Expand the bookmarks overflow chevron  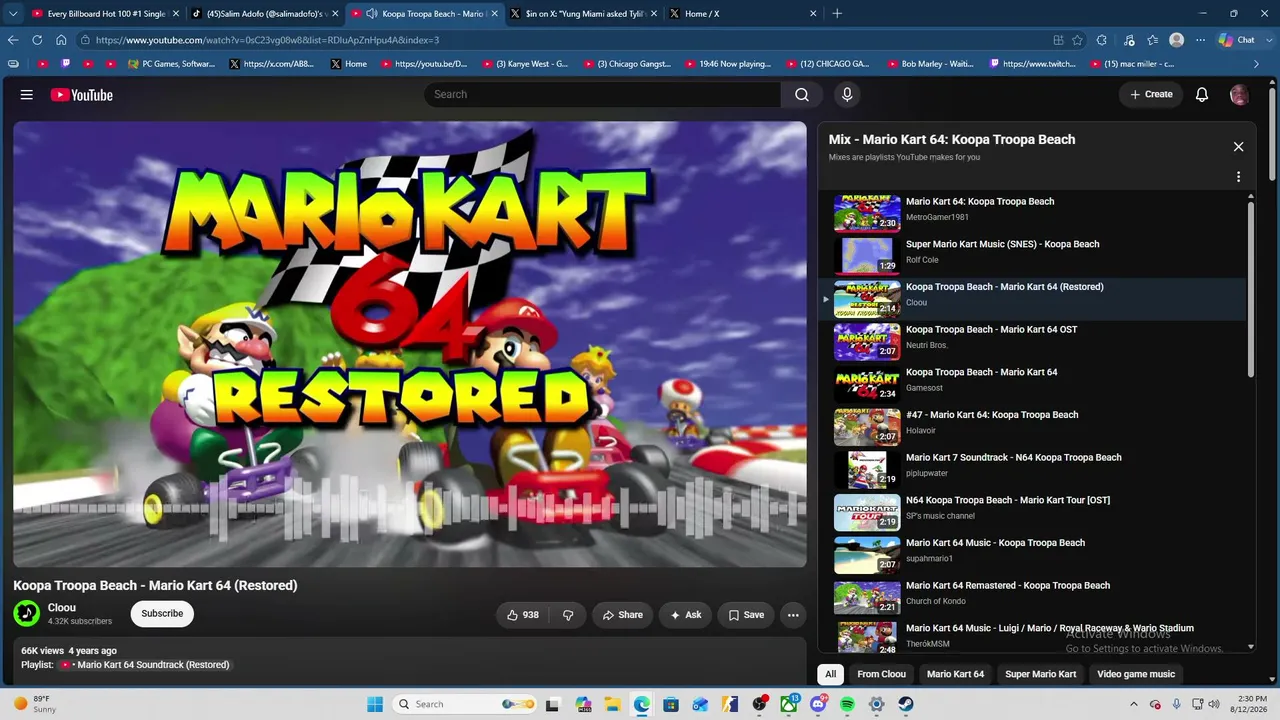[x=1257, y=64]
